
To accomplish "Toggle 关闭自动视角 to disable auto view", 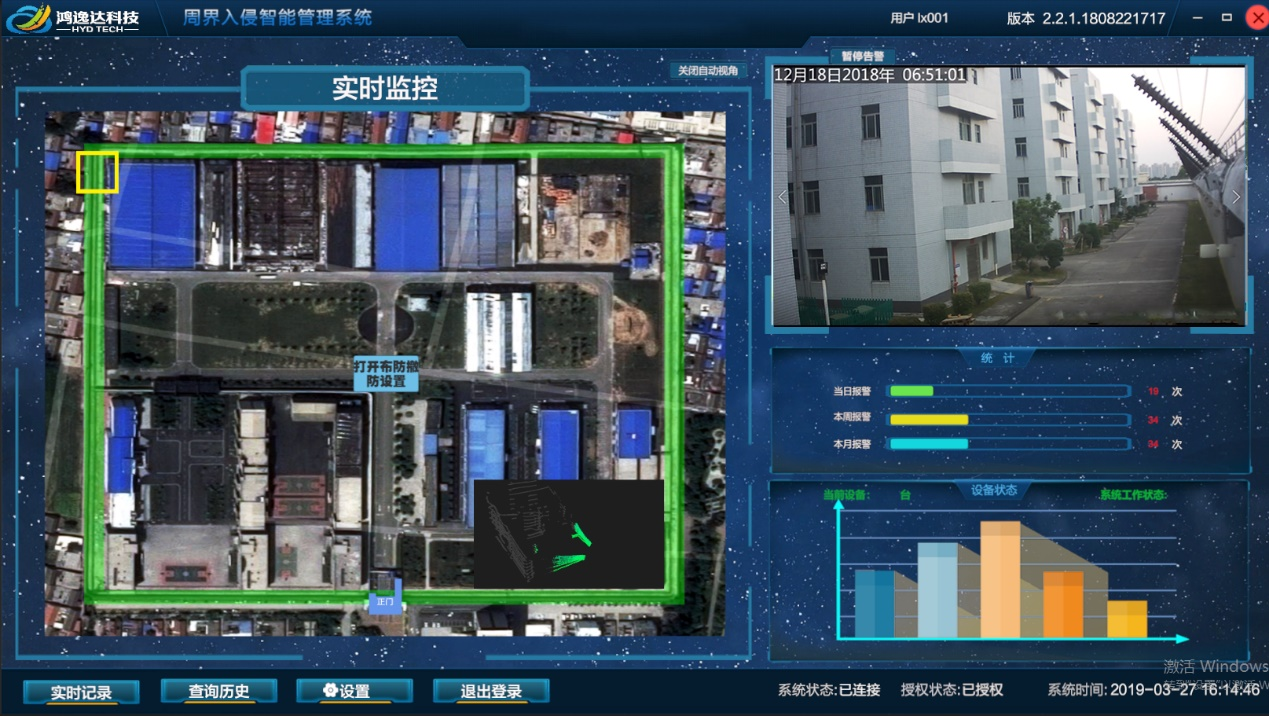I will 708,71.
